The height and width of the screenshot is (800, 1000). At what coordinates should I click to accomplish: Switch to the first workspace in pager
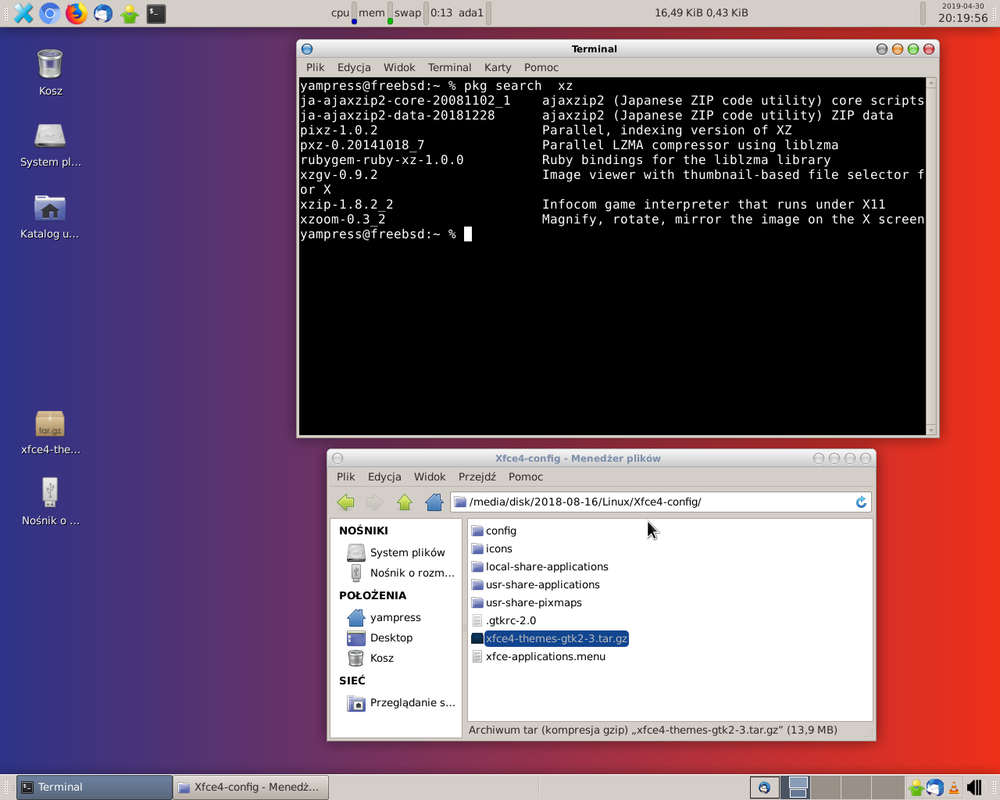[x=797, y=787]
